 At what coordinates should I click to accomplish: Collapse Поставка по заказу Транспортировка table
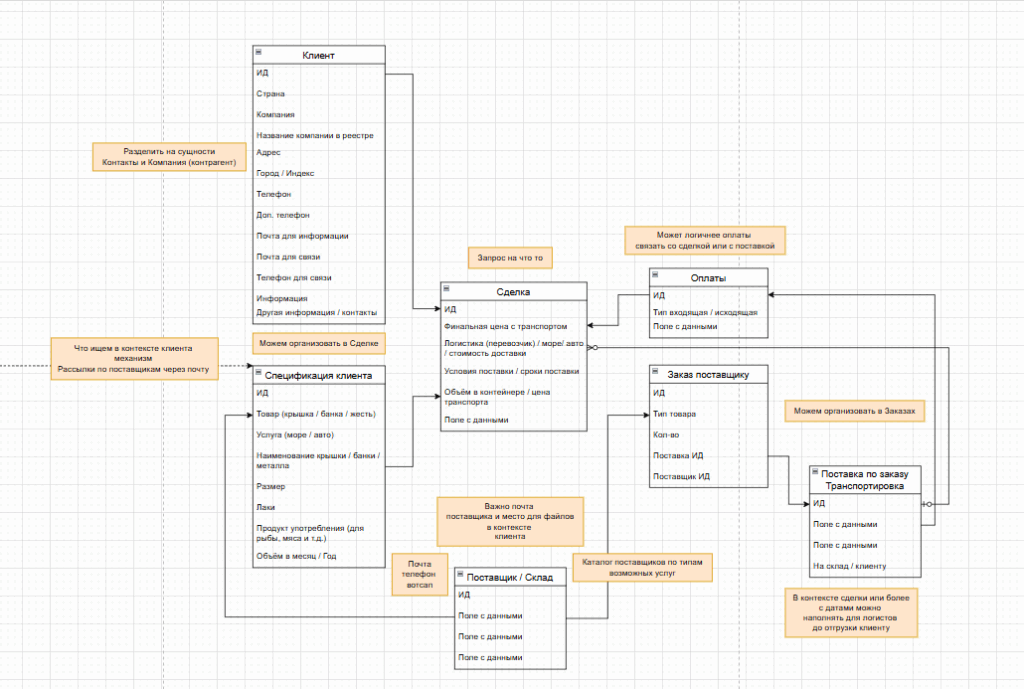(x=815, y=472)
